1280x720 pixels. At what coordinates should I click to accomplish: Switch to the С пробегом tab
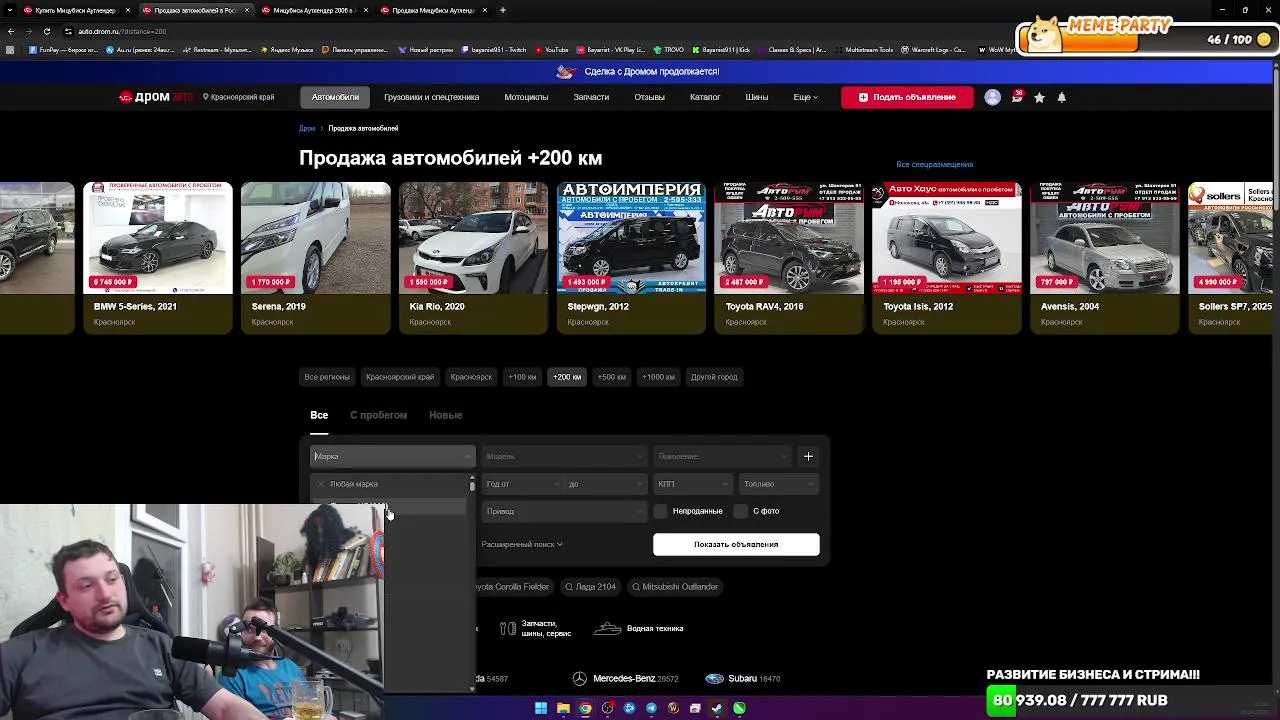(x=378, y=415)
